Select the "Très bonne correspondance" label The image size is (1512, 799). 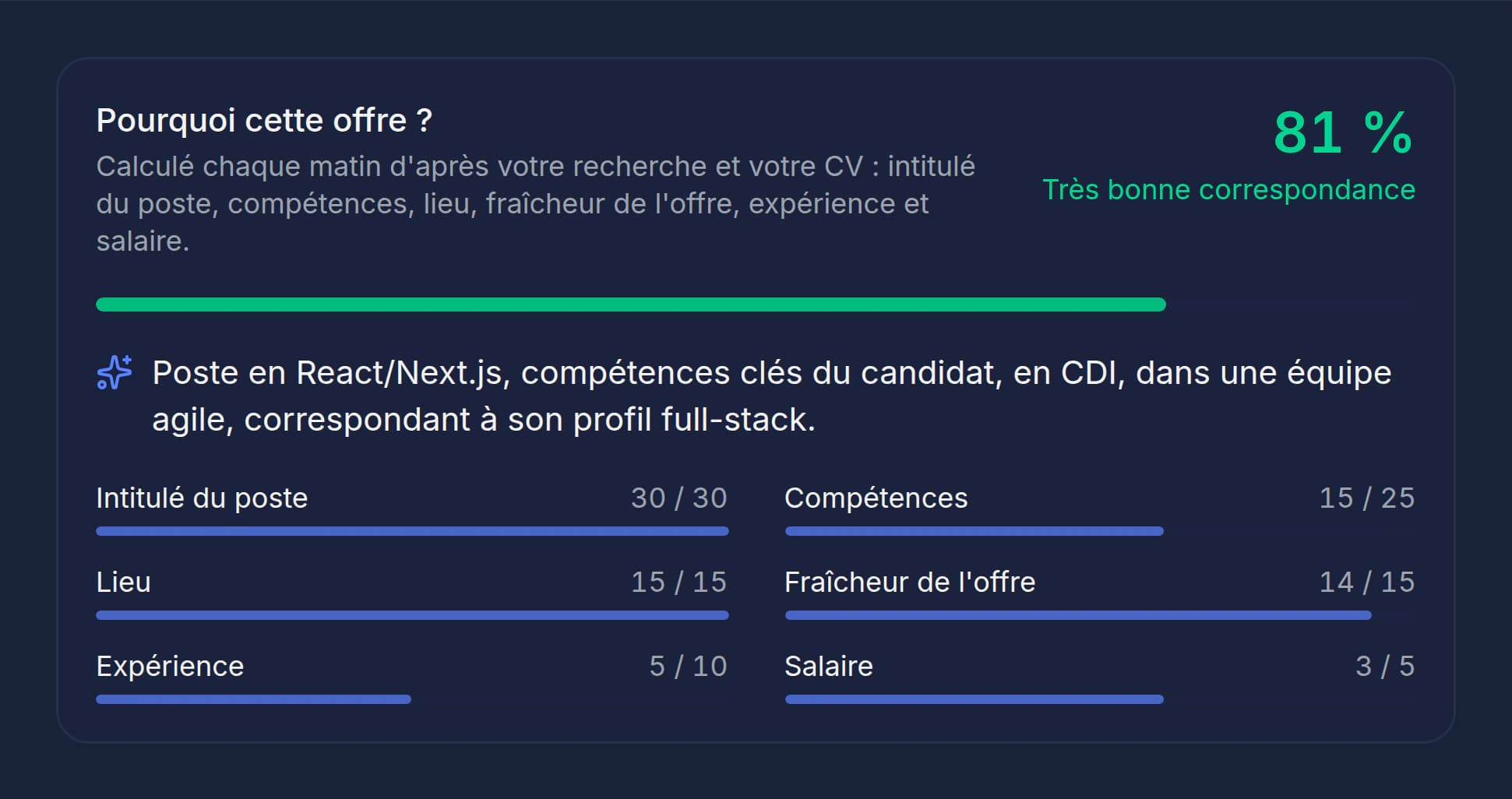[1228, 190]
